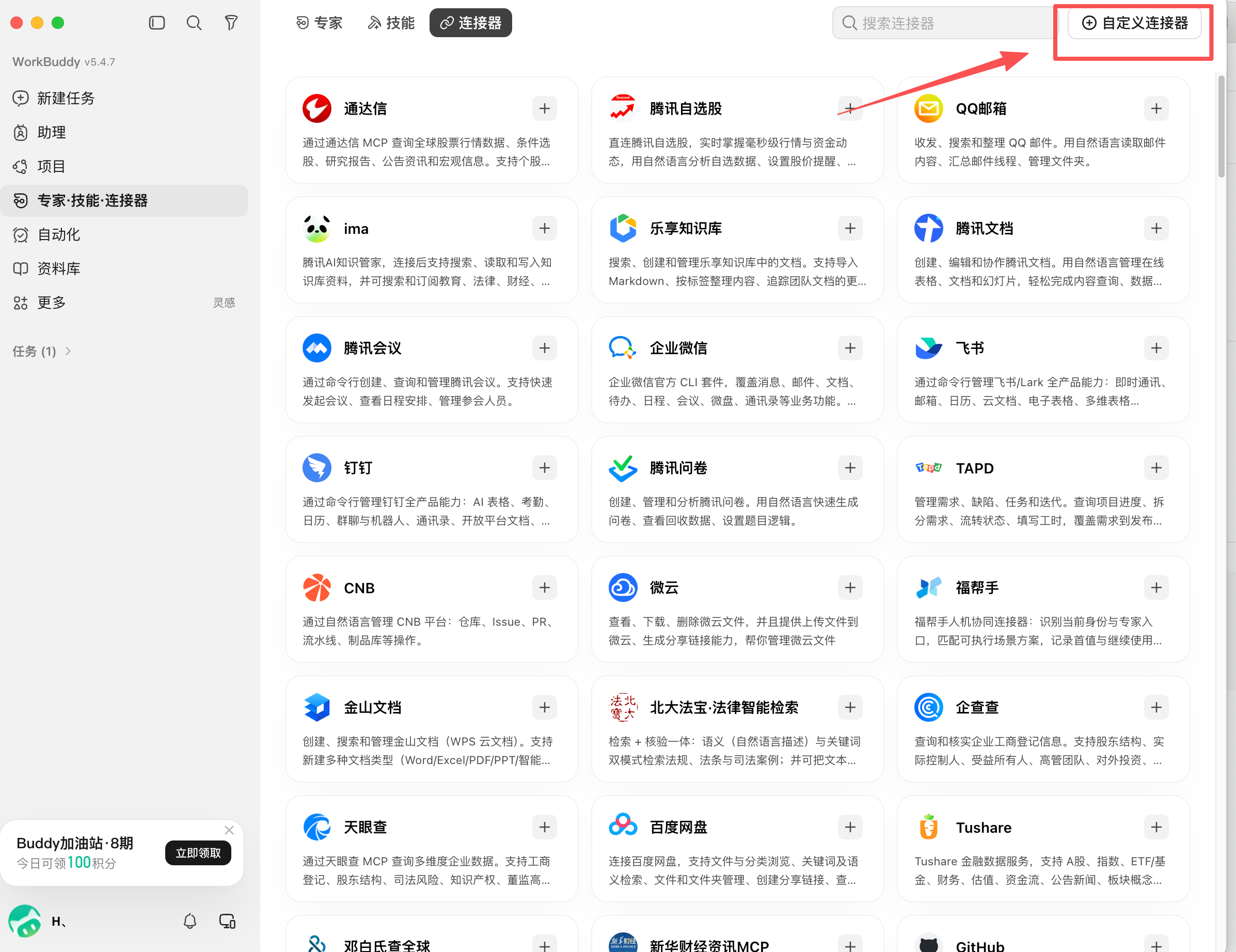Add the 福帮手 connector
The width and height of the screenshot is (1236, 952).
tap(1156, 588)
